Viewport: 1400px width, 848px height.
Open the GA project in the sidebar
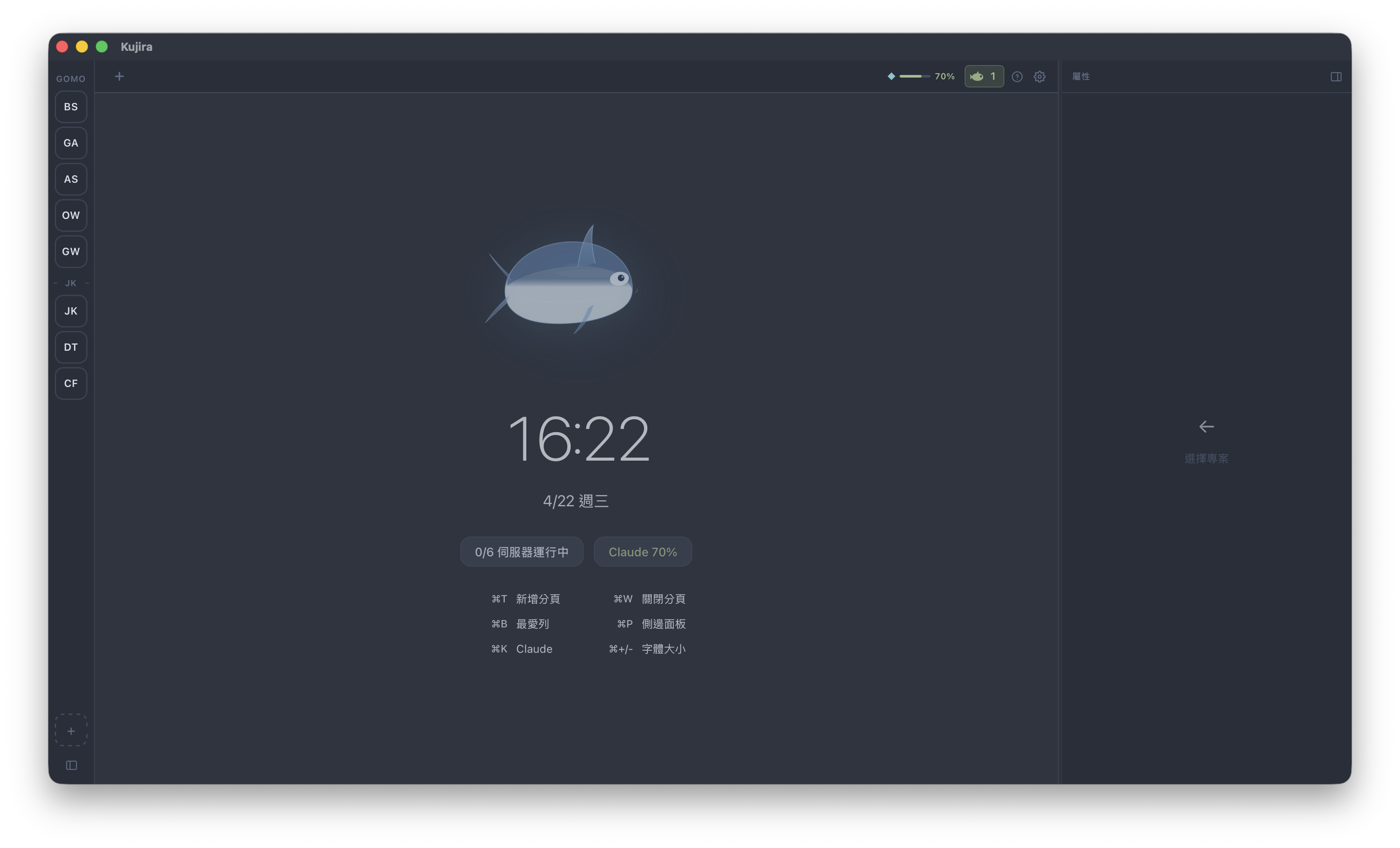tap(71, 143)
